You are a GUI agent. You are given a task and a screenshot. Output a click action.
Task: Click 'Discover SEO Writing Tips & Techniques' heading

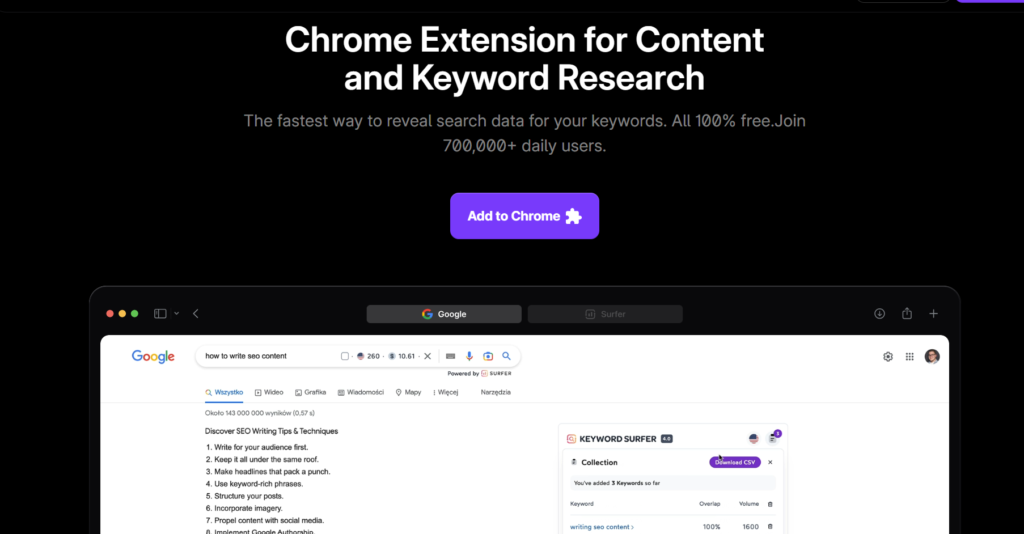(x=271, y=431)
